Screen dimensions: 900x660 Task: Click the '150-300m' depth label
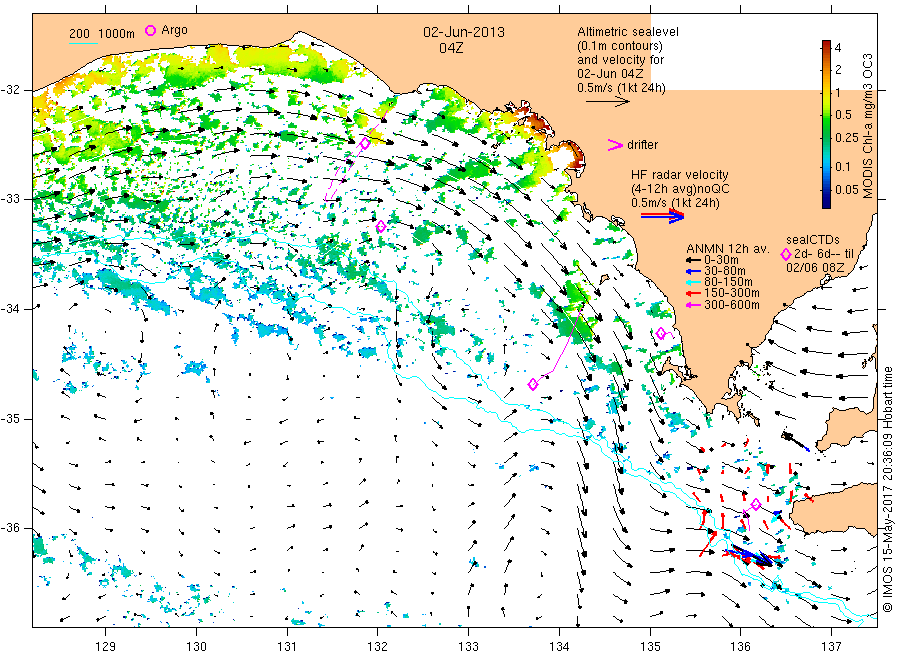pyautogui.click(x=731, y=294)
